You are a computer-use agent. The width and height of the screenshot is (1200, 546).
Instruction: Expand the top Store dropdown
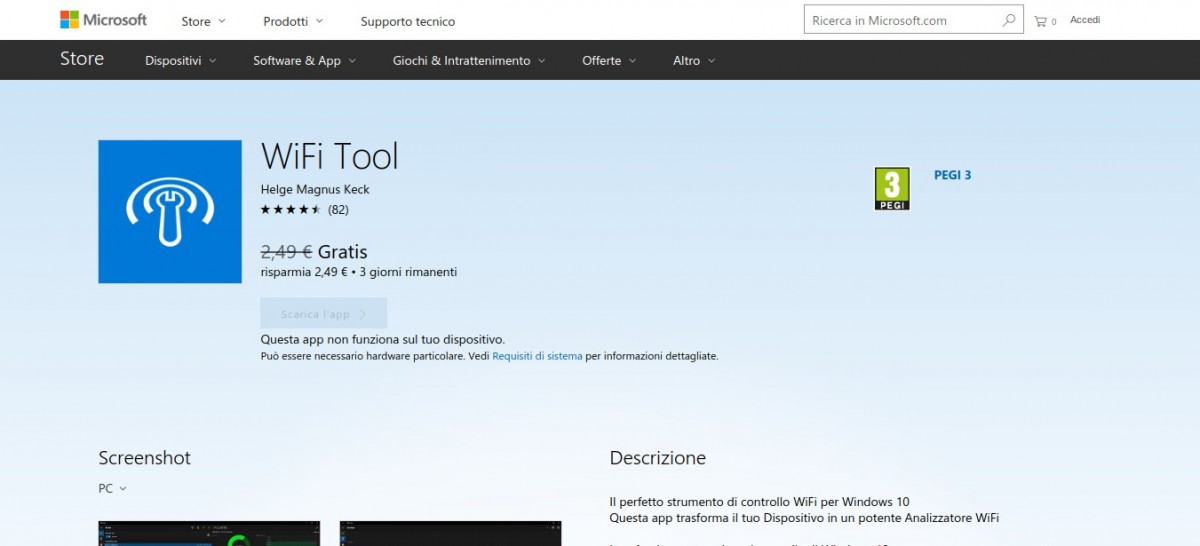(x=203, y=21)
